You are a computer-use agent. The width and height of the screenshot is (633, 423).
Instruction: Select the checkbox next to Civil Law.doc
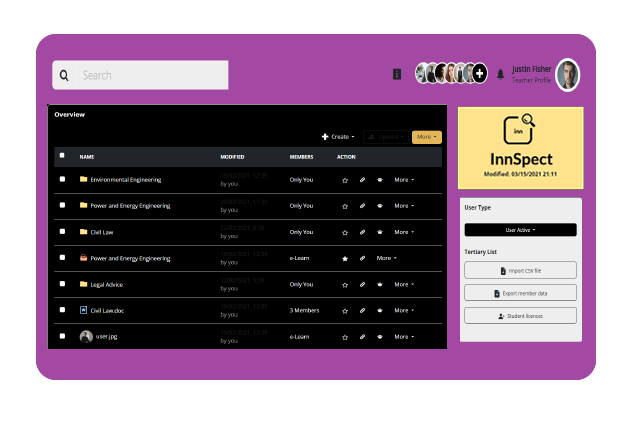point(62,310)
